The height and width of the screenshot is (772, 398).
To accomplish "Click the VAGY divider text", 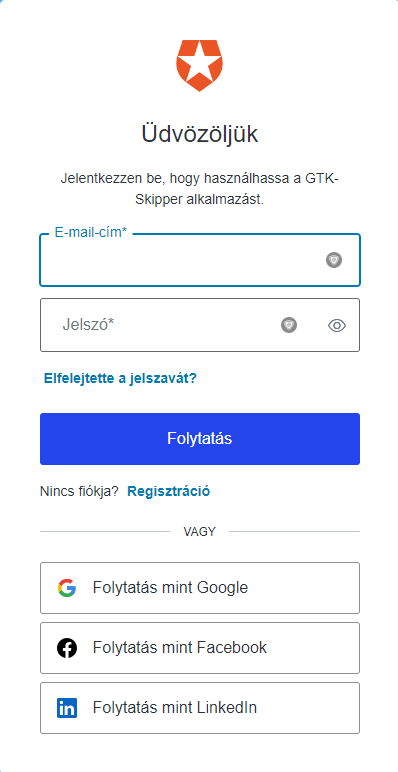I will 199,531.
